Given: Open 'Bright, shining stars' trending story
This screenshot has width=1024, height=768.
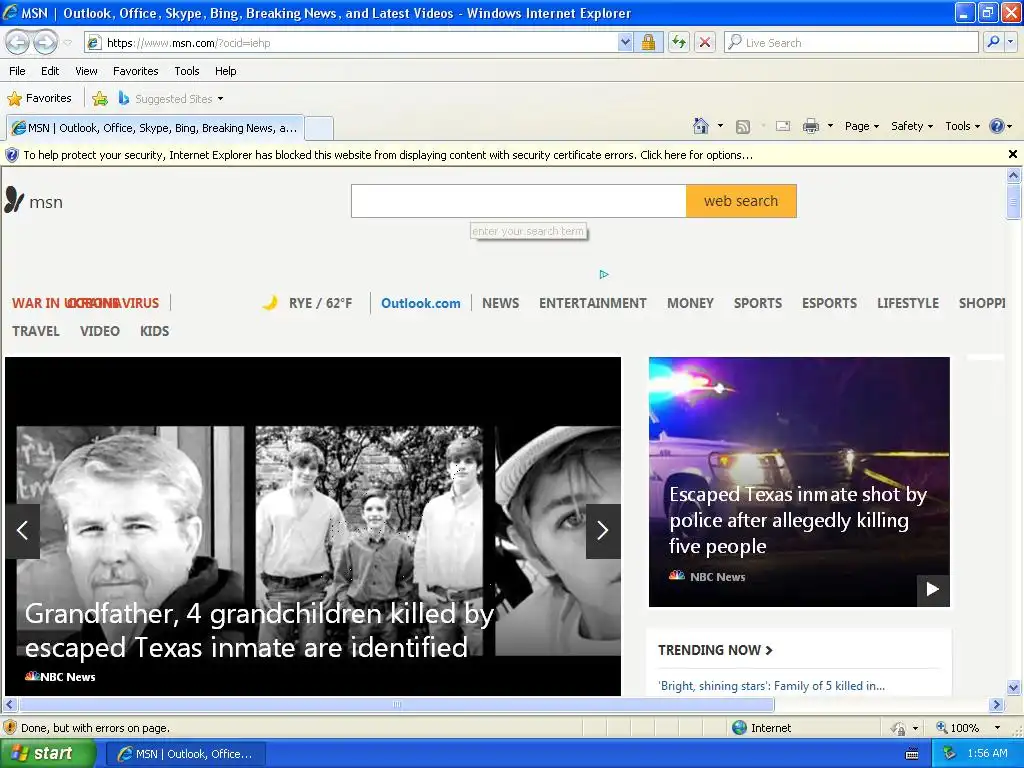Looking at the screenshot, I should point(771,686).
